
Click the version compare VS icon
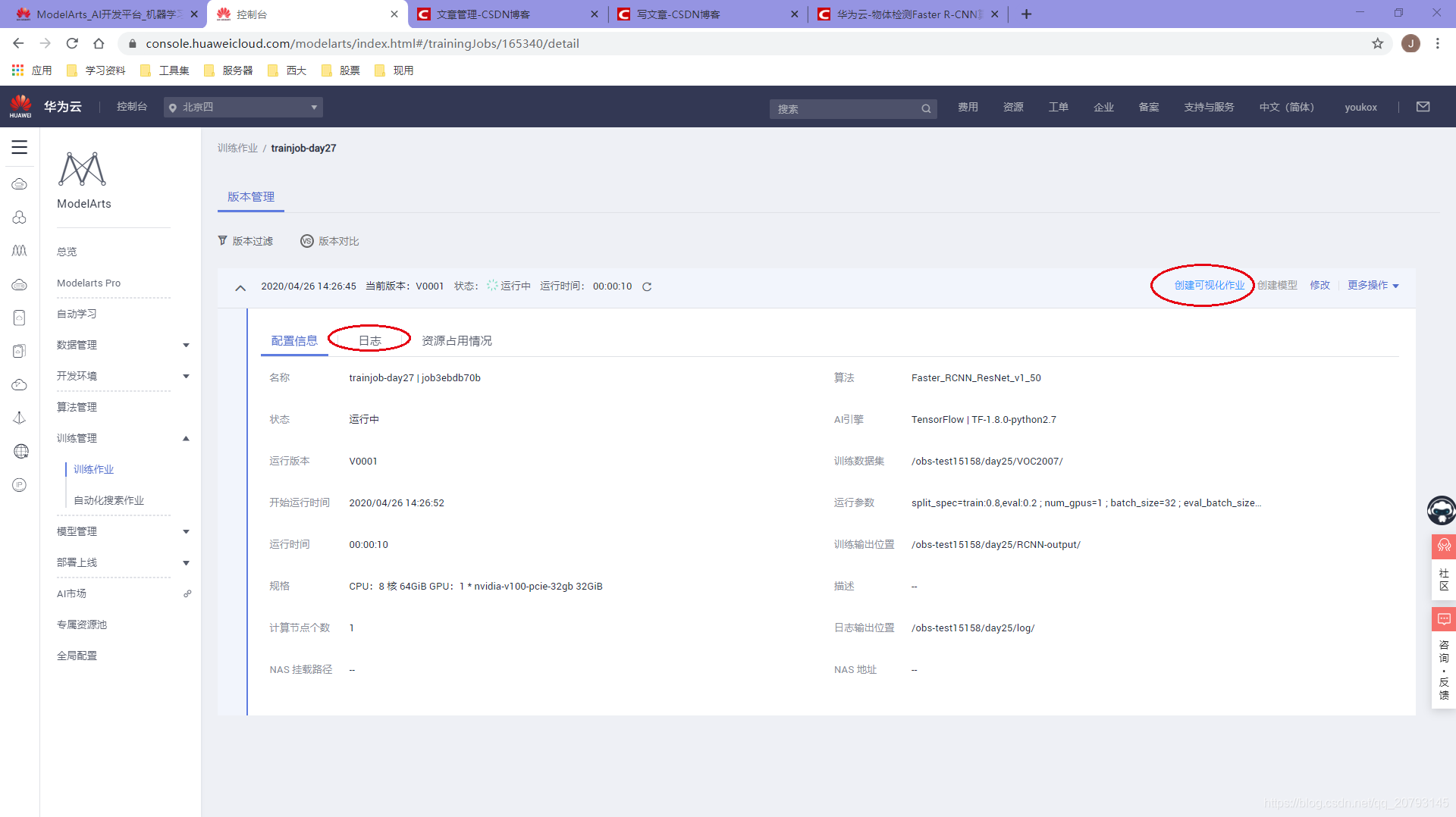[x=307, y=241]
